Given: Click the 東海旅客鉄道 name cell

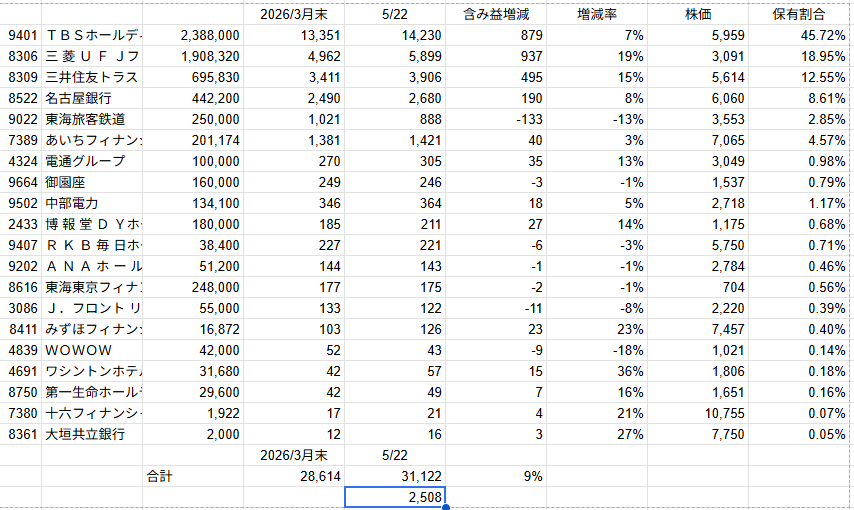Looking at the screenshot, I should [92, 119].
